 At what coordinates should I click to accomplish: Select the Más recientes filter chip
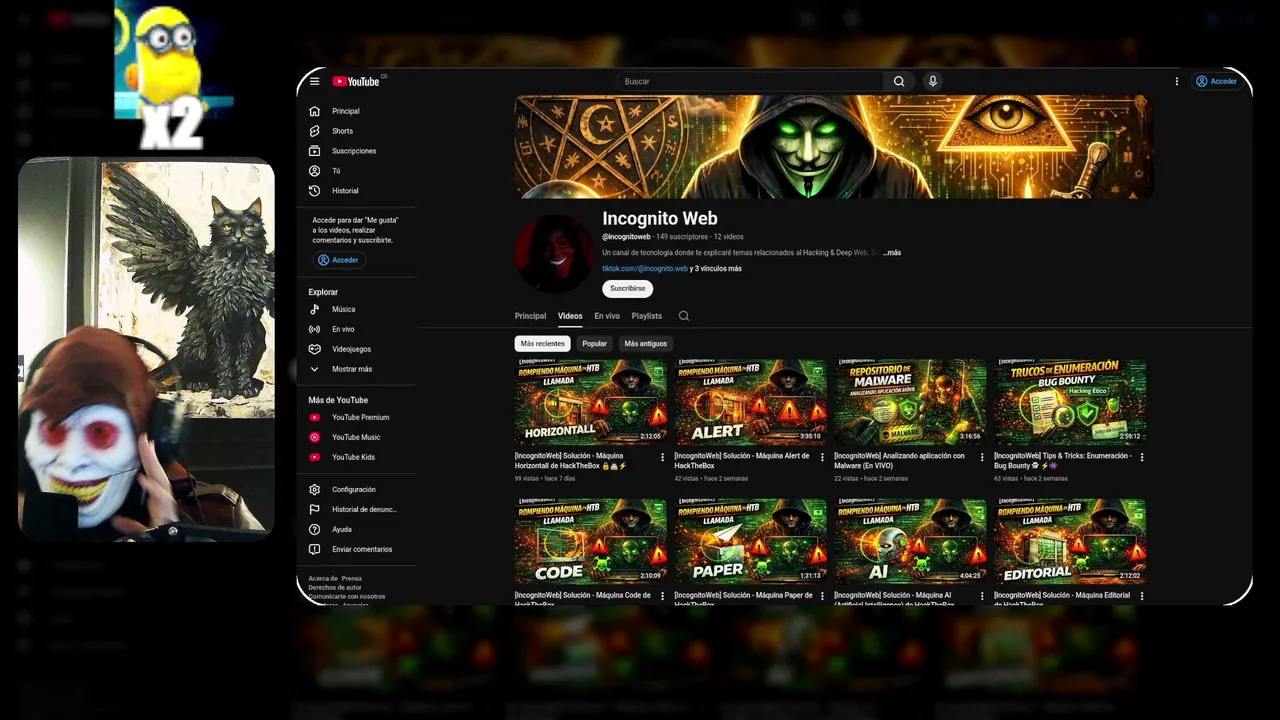(543, 343)
